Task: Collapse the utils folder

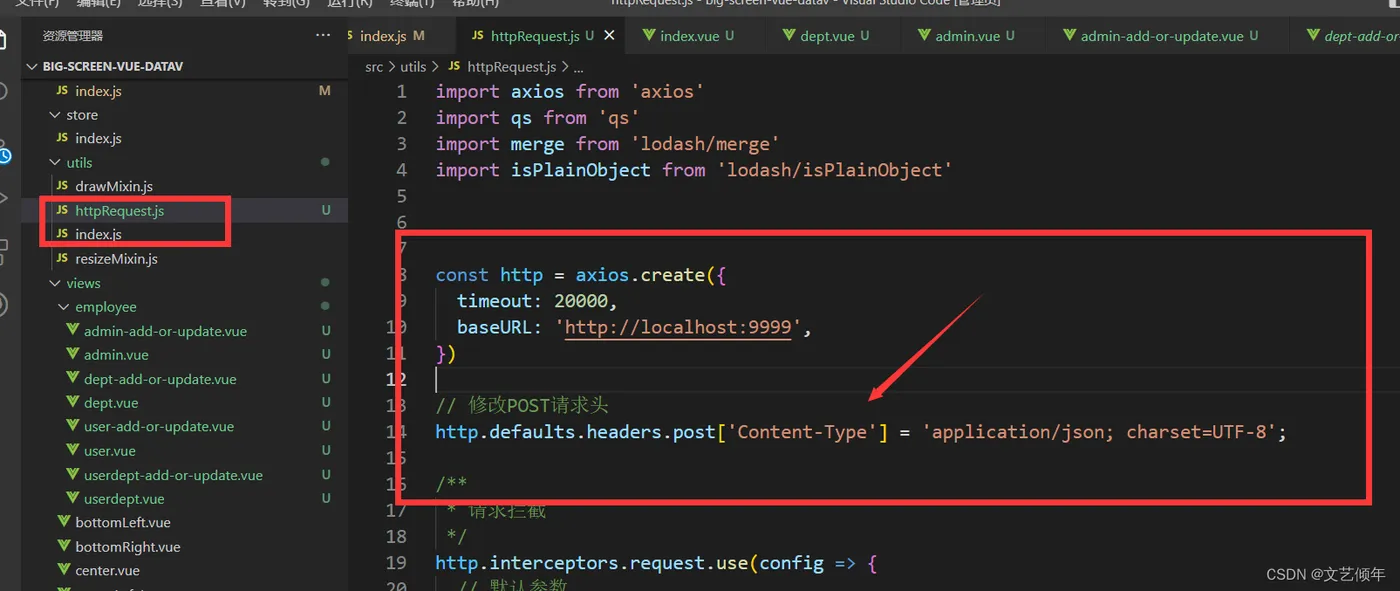Action: 55,163
